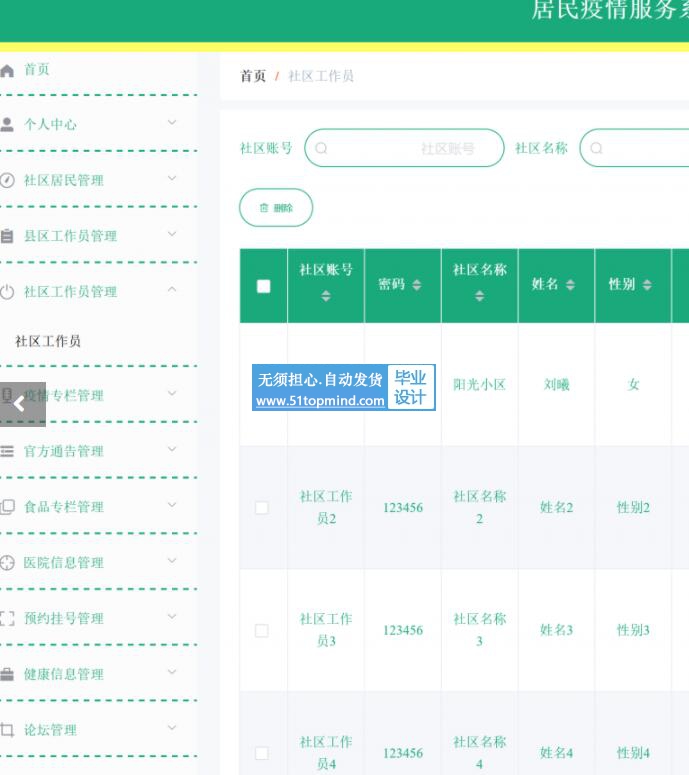
Task: Click the home icon in sidebar
Action: 8,70
